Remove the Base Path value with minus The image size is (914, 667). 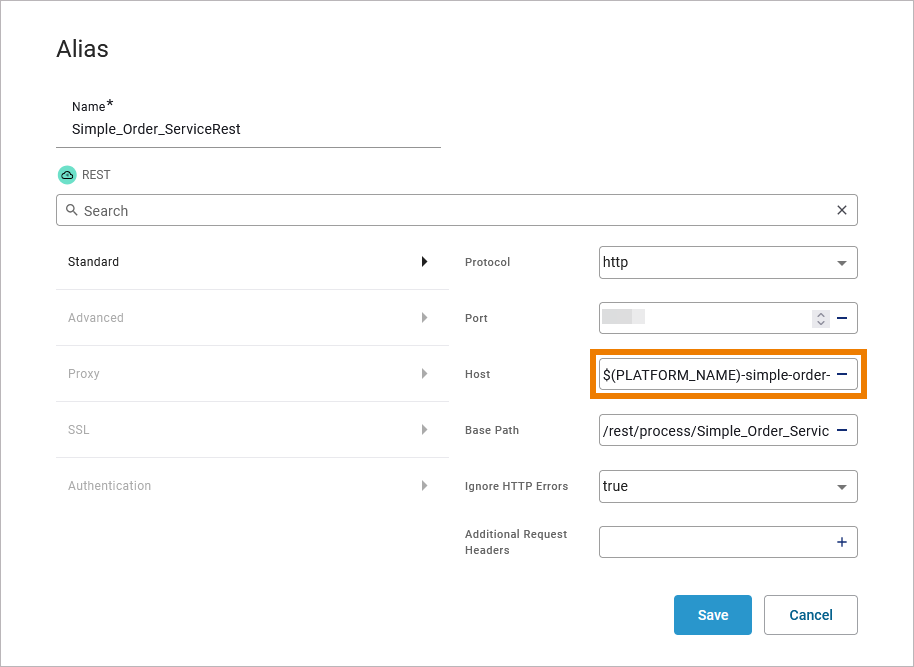click(842, 430)
